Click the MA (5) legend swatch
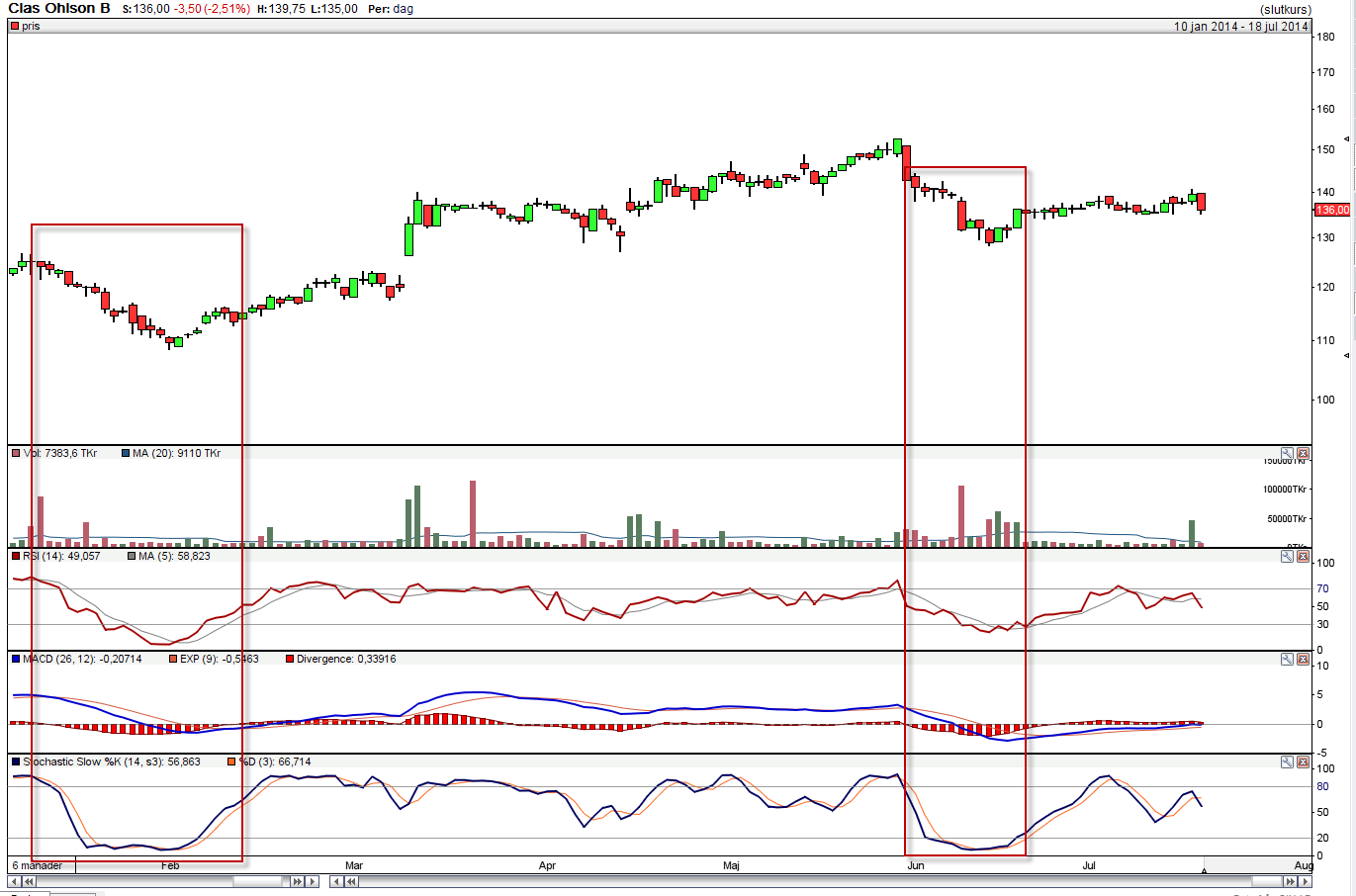 [132, 557]
